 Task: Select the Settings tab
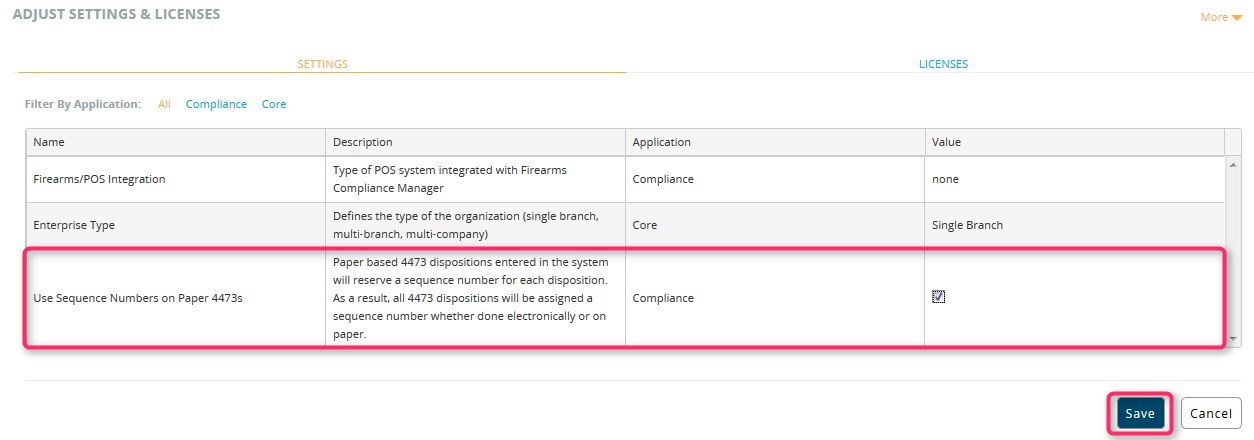[x=322, y=64]
